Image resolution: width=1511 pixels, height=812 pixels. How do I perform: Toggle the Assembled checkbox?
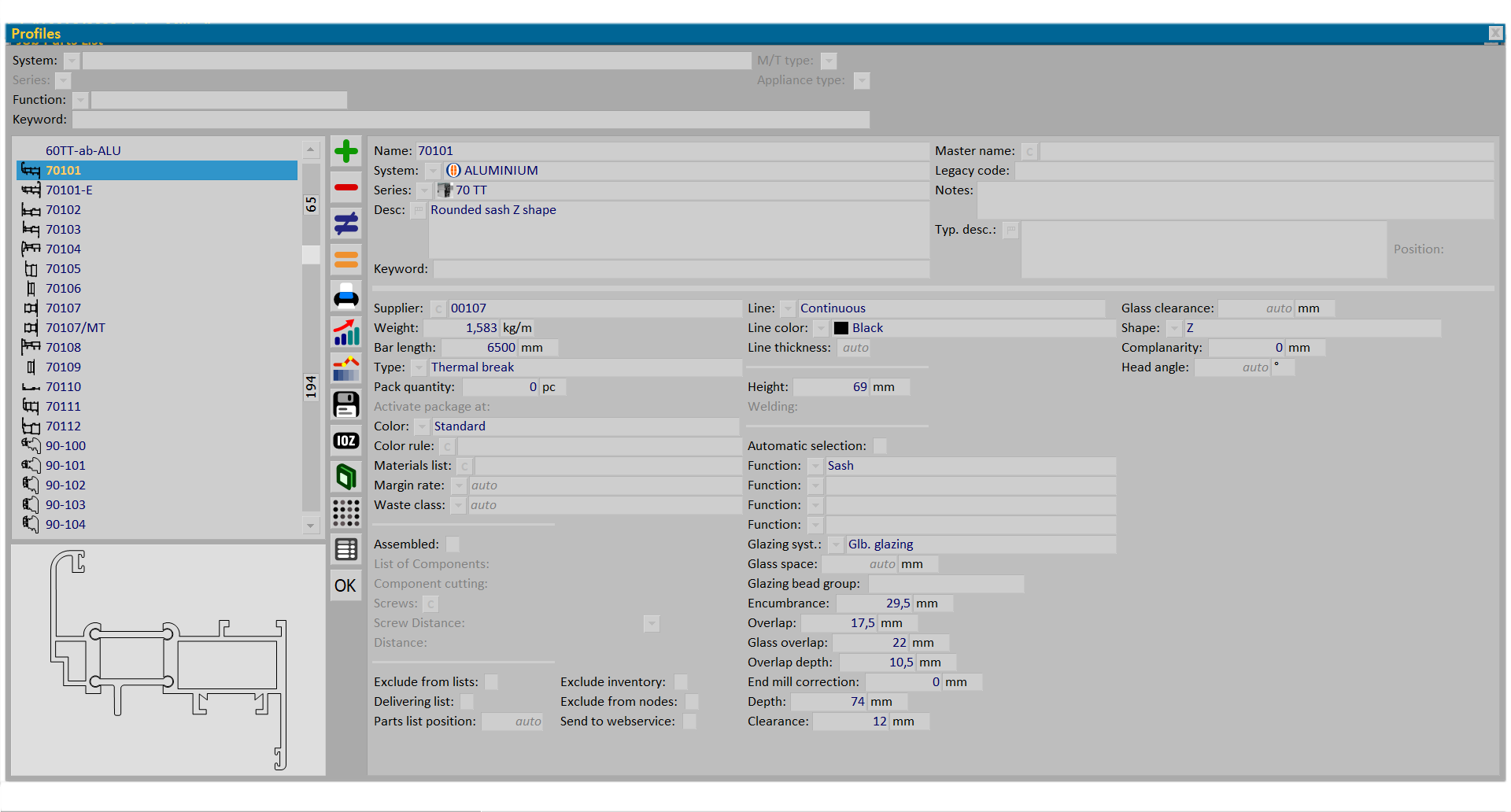[453, 544]
